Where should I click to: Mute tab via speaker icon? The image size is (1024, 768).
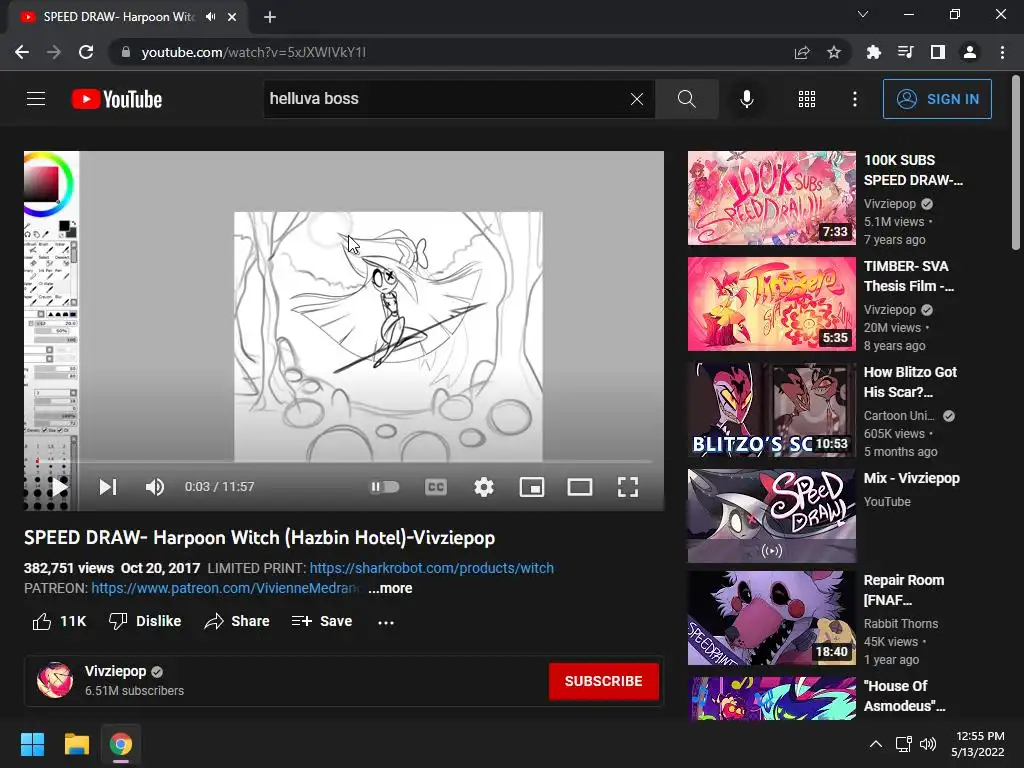tap(210, 17)
